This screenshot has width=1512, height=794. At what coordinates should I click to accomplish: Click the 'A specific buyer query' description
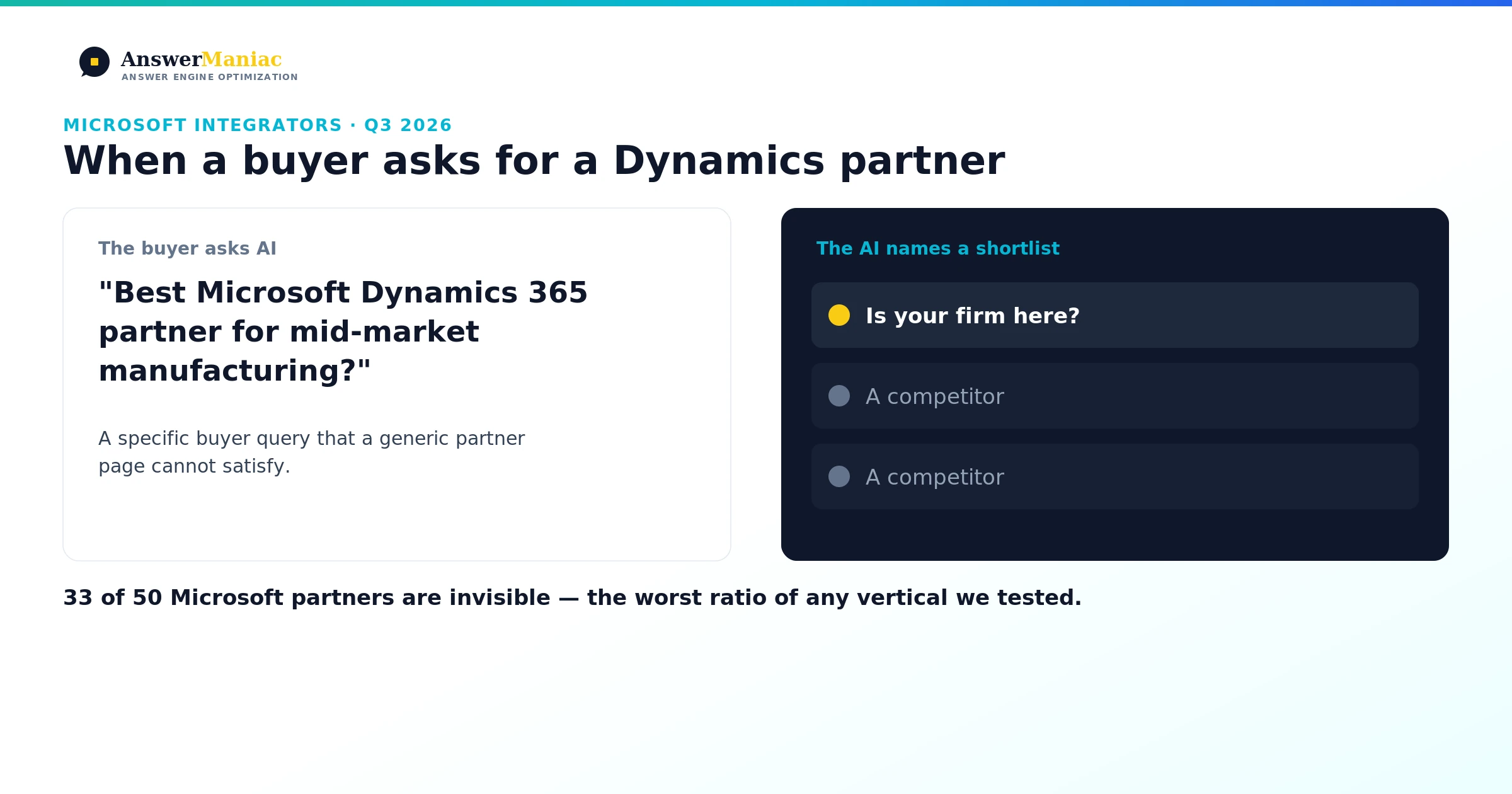tap(311, 452)
